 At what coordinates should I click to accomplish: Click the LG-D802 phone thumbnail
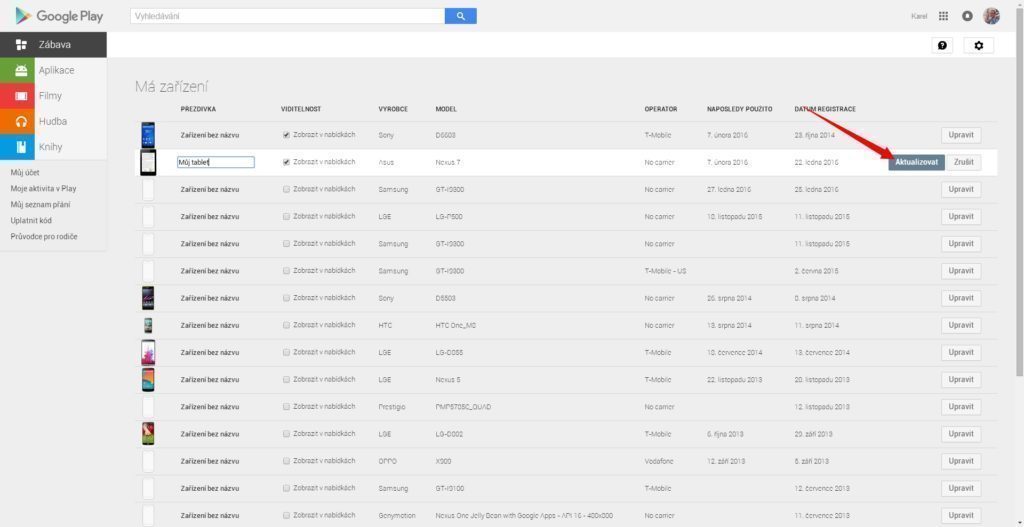(148, 434)
